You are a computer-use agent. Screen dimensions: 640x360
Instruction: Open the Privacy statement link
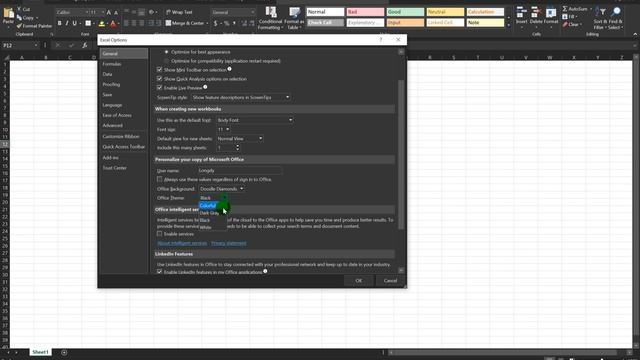pyautogui.click(x=229, y=243)
